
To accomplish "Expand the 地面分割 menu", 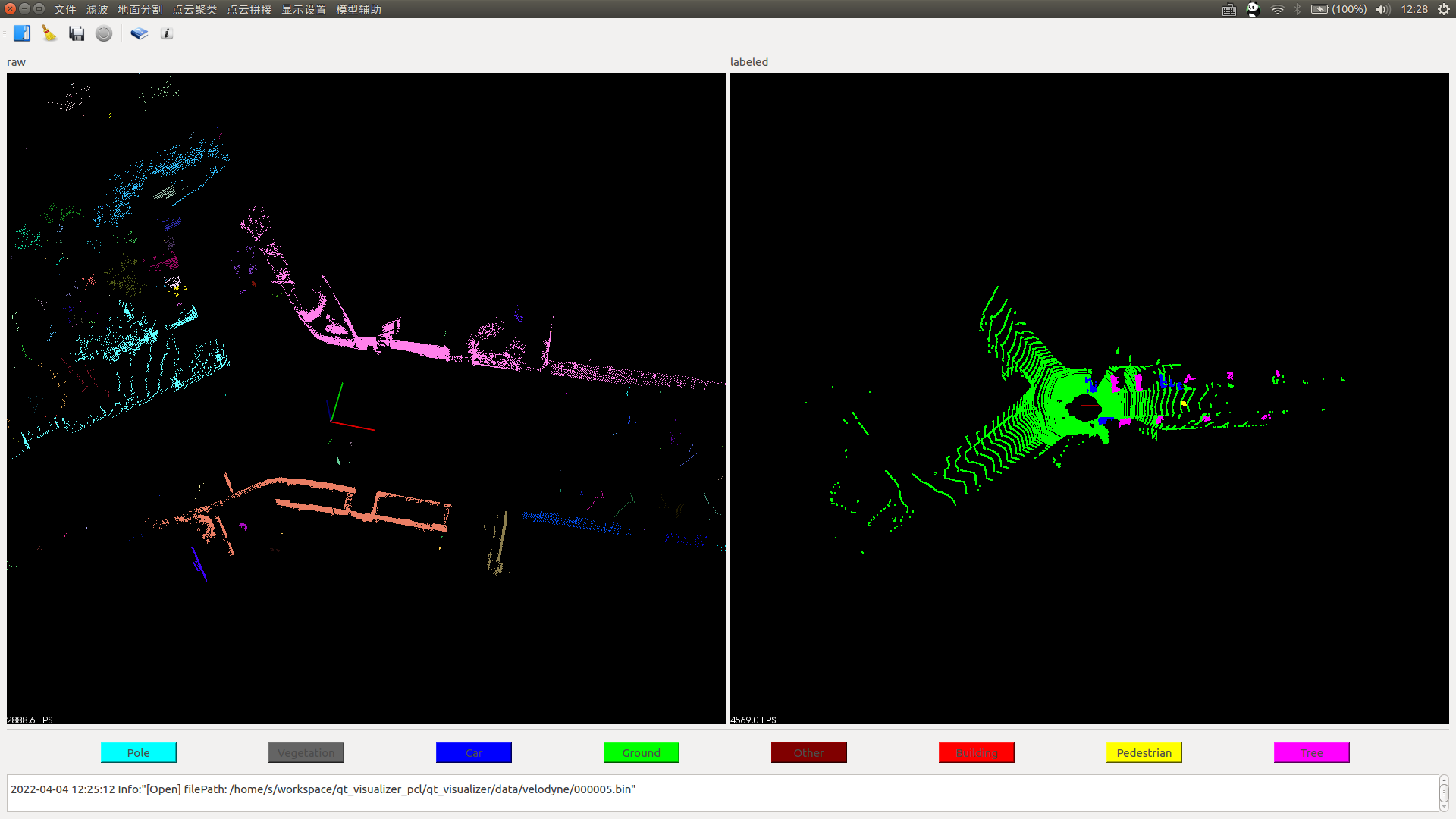I will point(140,9).
